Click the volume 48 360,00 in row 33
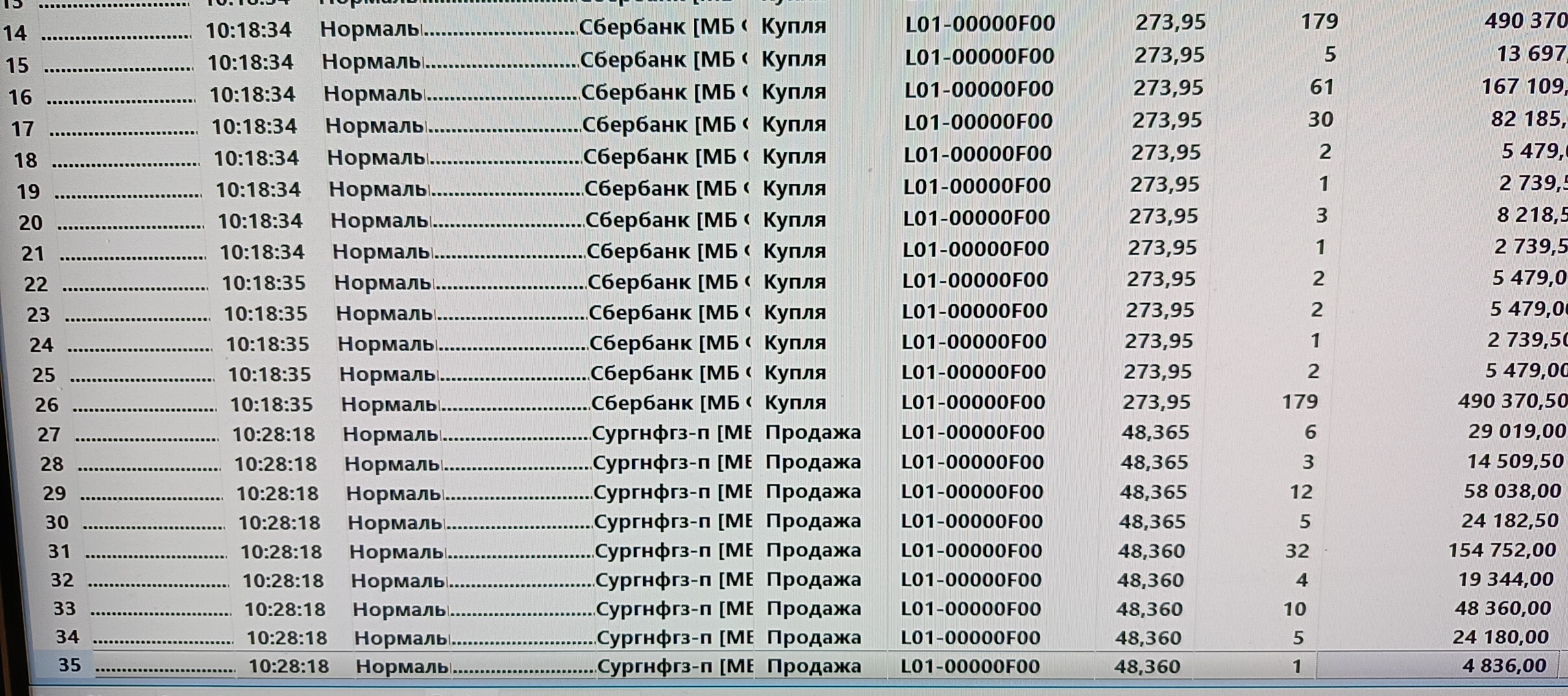Image resolution: width=1568 pixels, height=696 pixels. click(x=1503, y=608)
